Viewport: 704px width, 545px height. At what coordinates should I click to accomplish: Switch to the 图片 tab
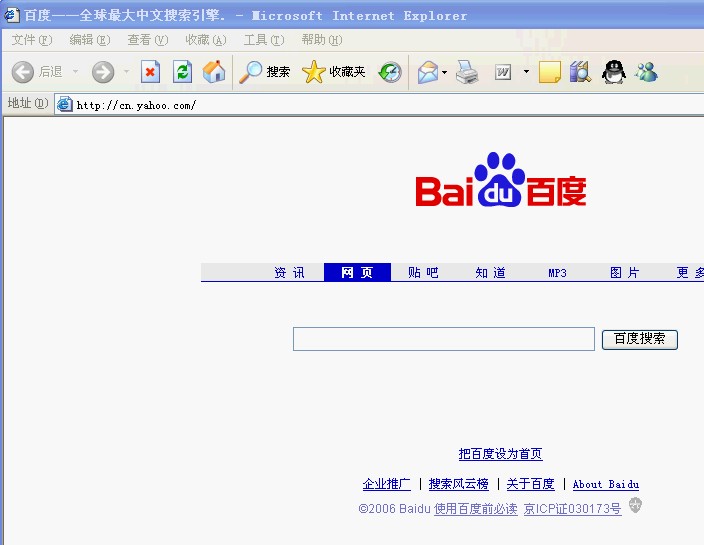coord(624,272)
